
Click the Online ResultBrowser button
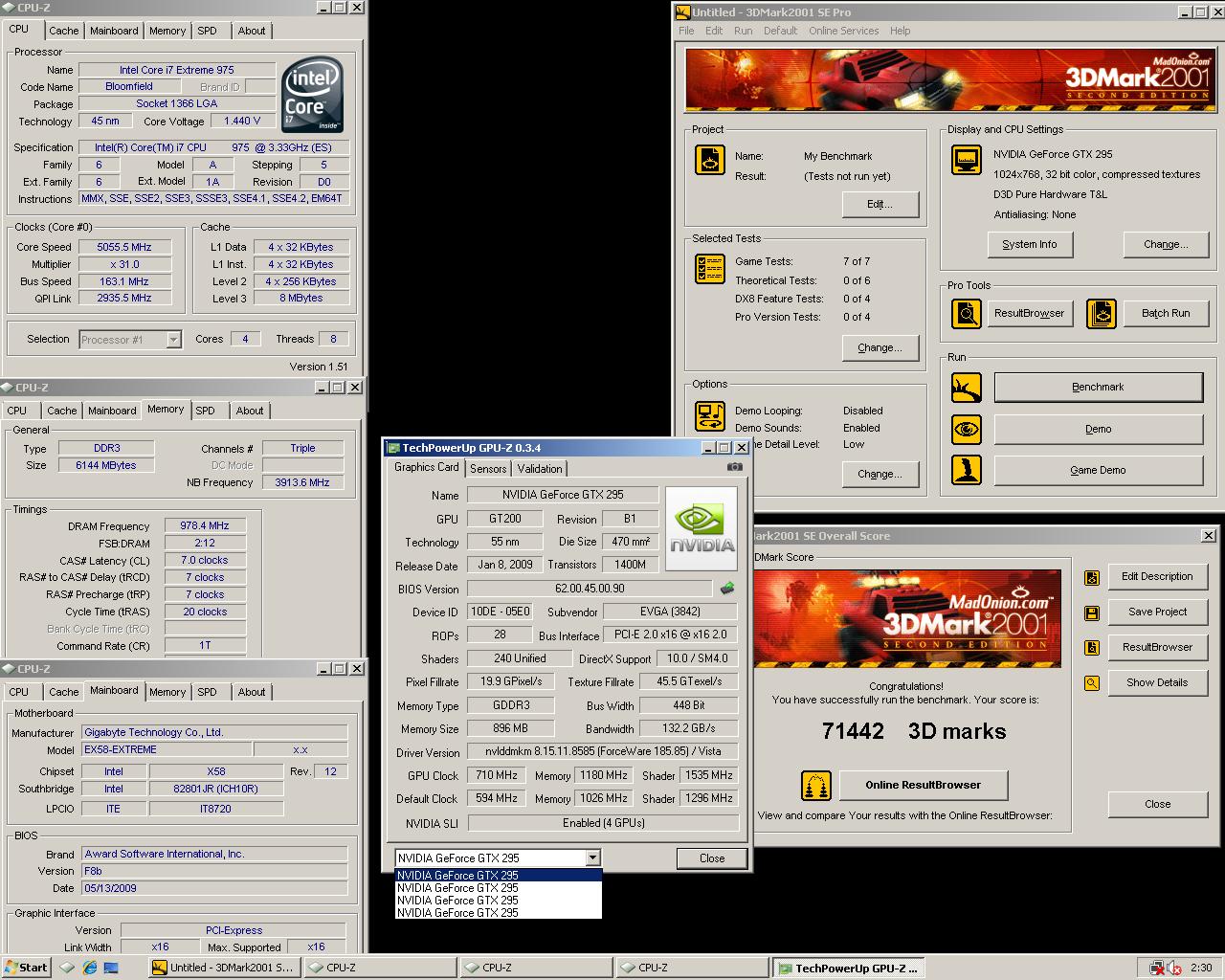(923, 786)
